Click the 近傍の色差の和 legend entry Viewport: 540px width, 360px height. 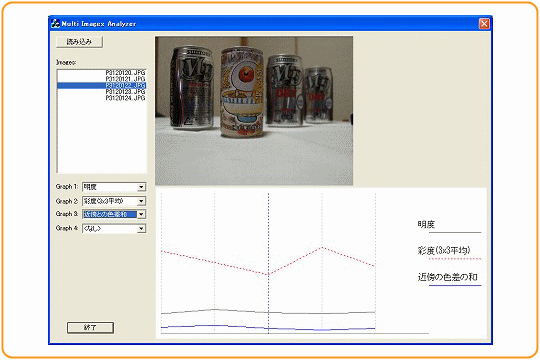coord(447,277)
